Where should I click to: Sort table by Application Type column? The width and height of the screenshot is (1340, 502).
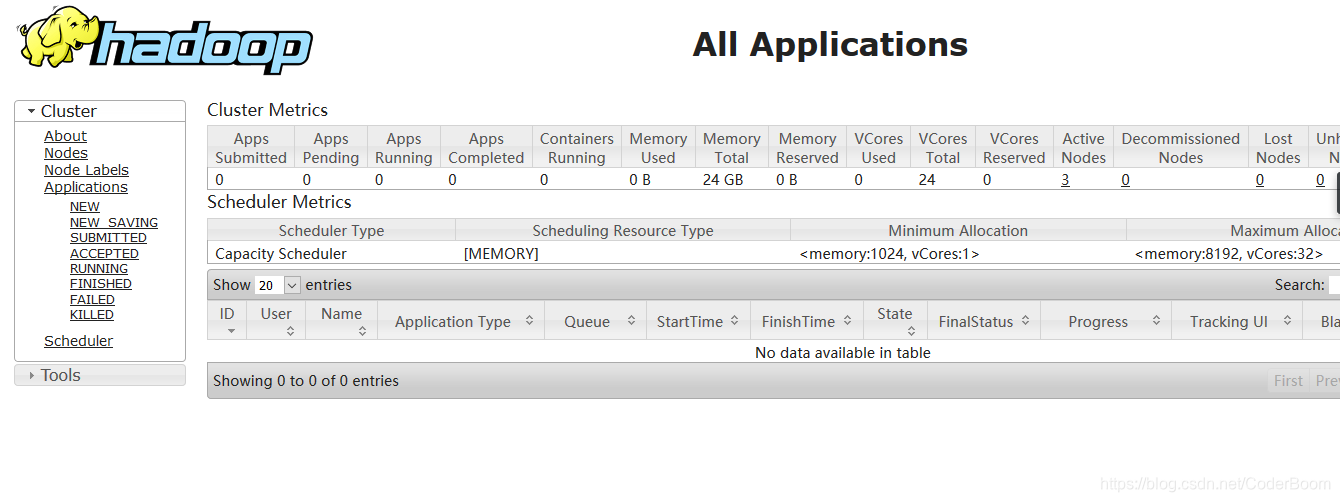coord(461,321)
